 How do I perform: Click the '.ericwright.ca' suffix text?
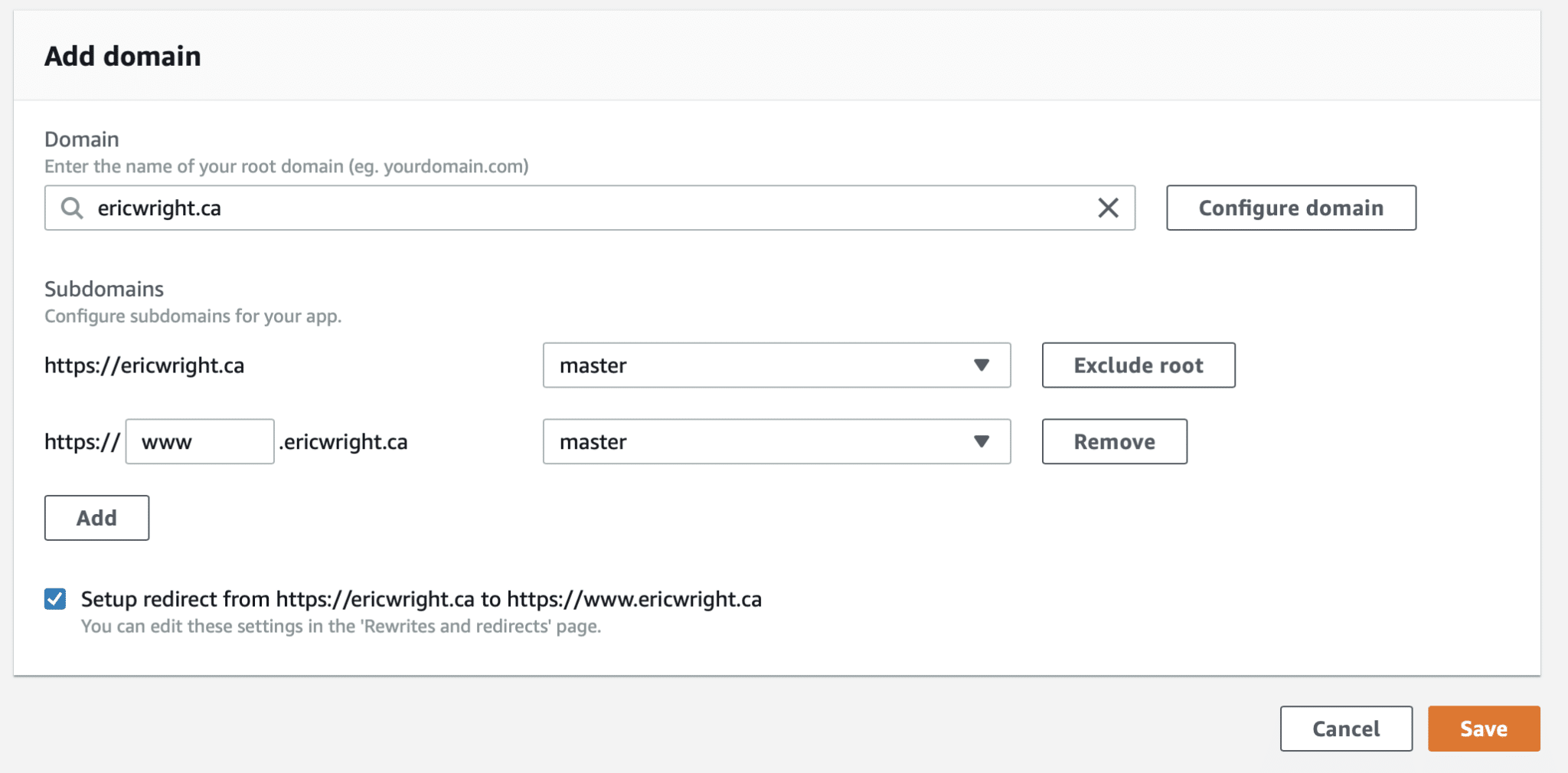343,442
